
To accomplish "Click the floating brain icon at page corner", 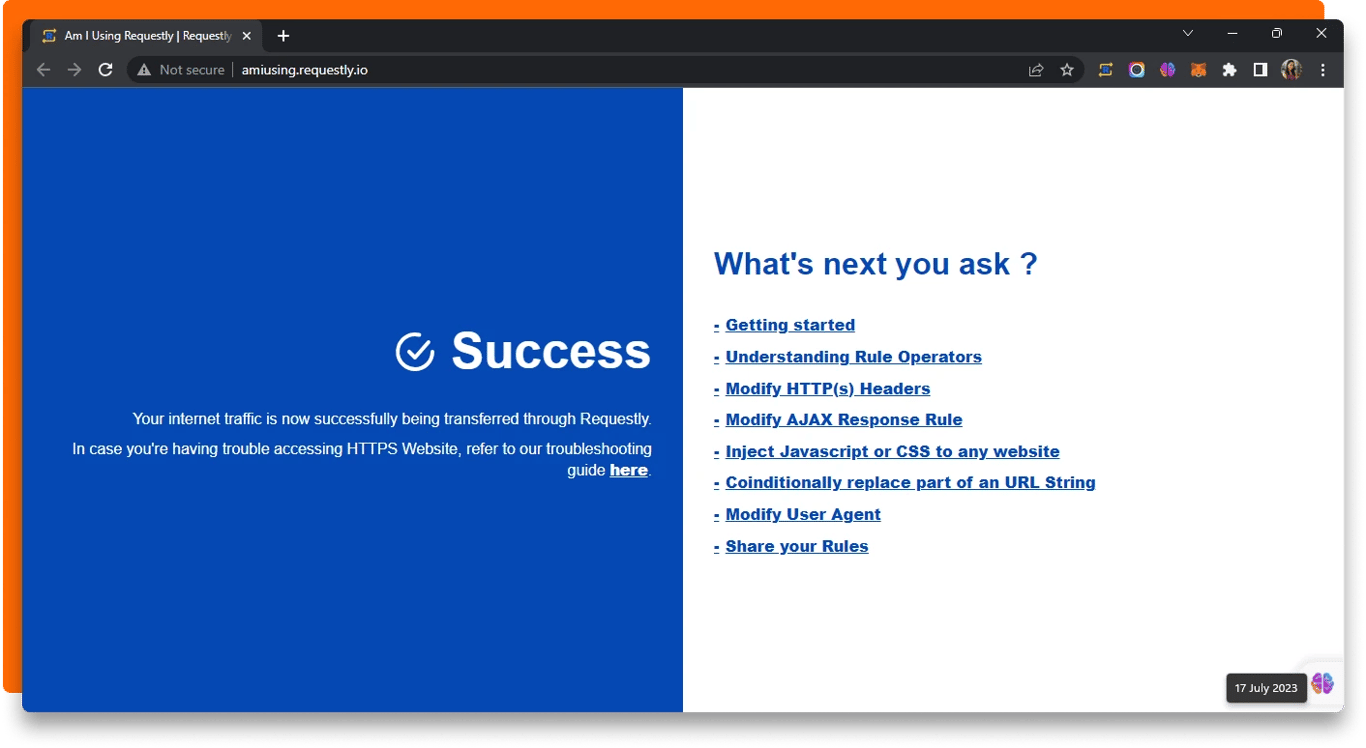I will (1323, 683).
